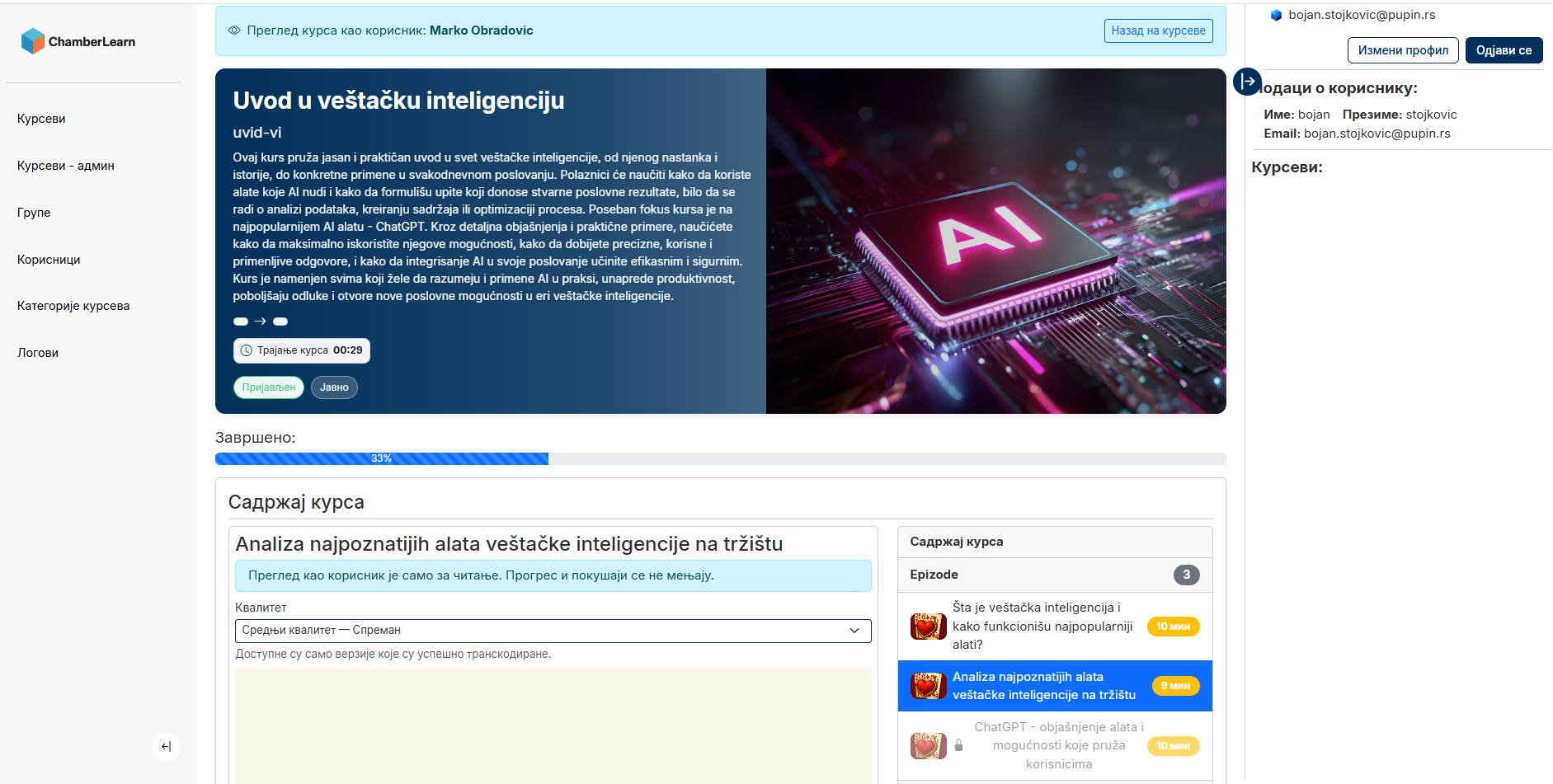
Task: Click Измени профил button
Action: pos(1403,50)
